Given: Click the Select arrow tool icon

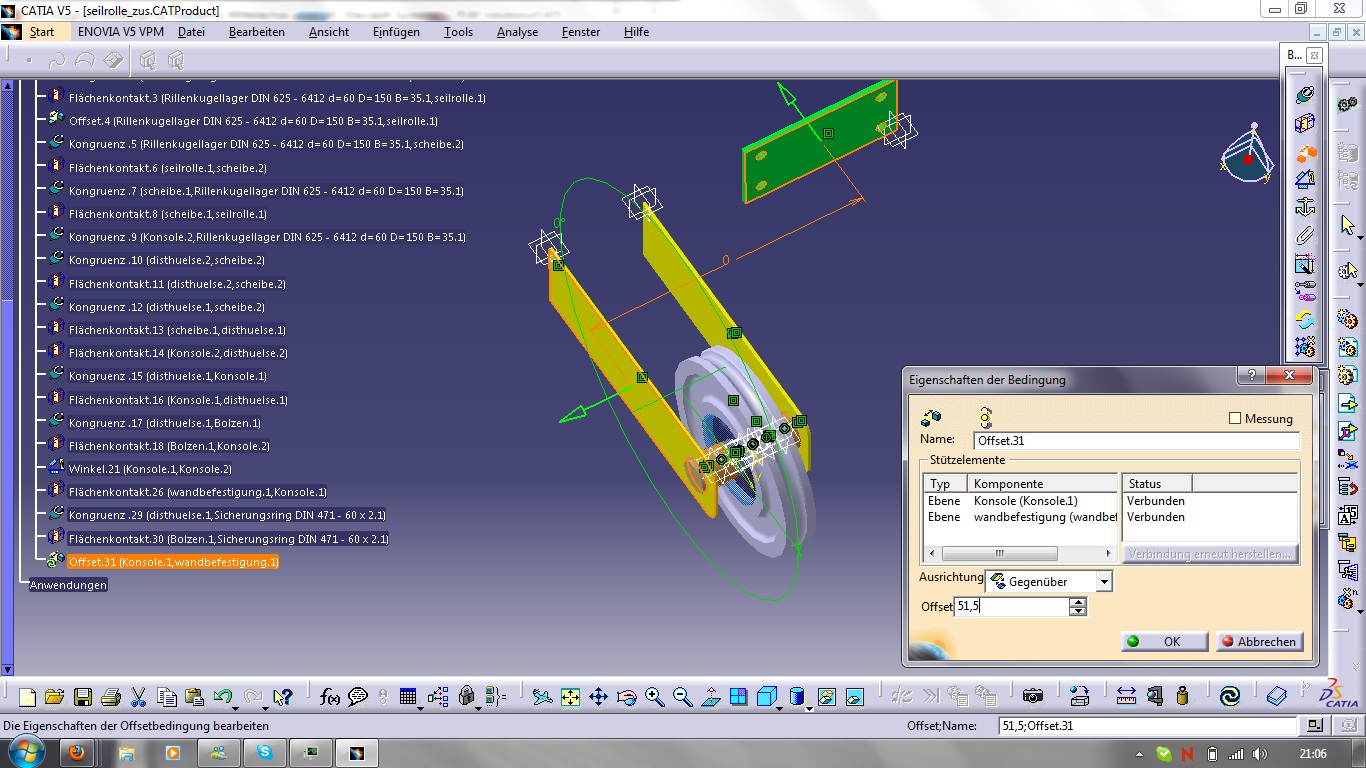Looking at the screenshot, I should (x=1347, y=226).
